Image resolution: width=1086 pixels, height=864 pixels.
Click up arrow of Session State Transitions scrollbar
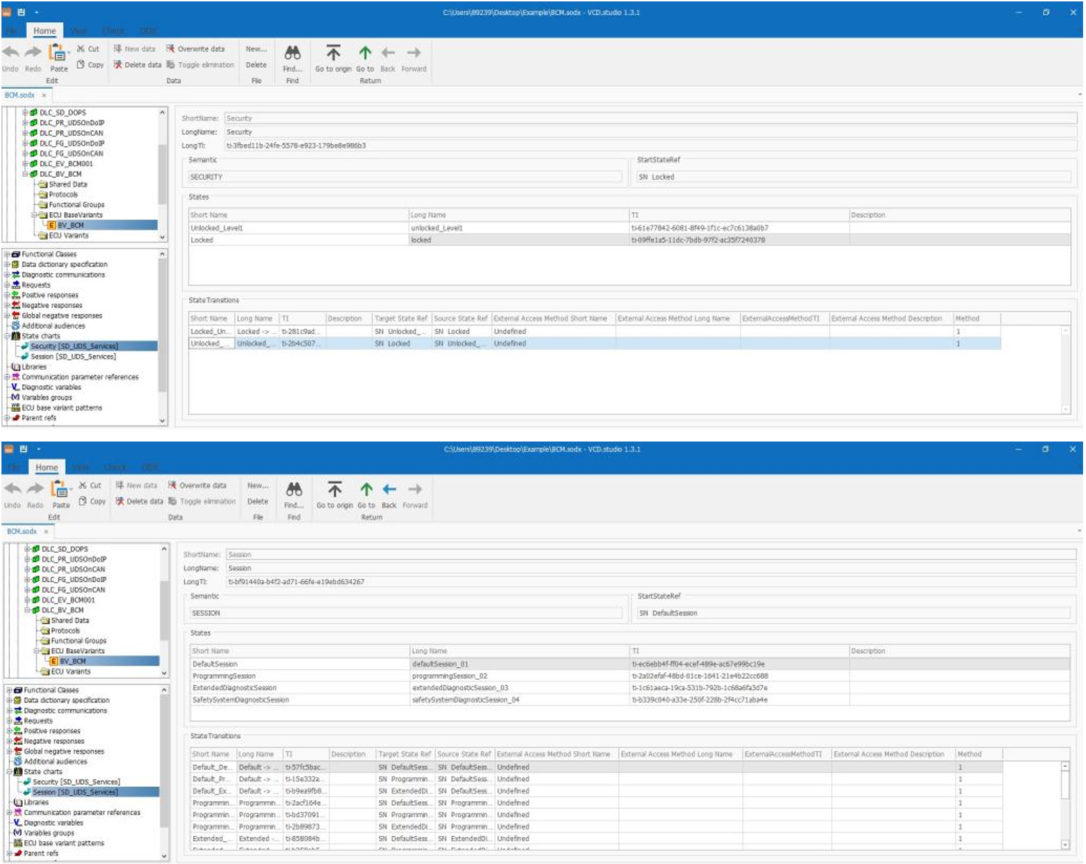pyautogui.click(x=1065, y=766)
